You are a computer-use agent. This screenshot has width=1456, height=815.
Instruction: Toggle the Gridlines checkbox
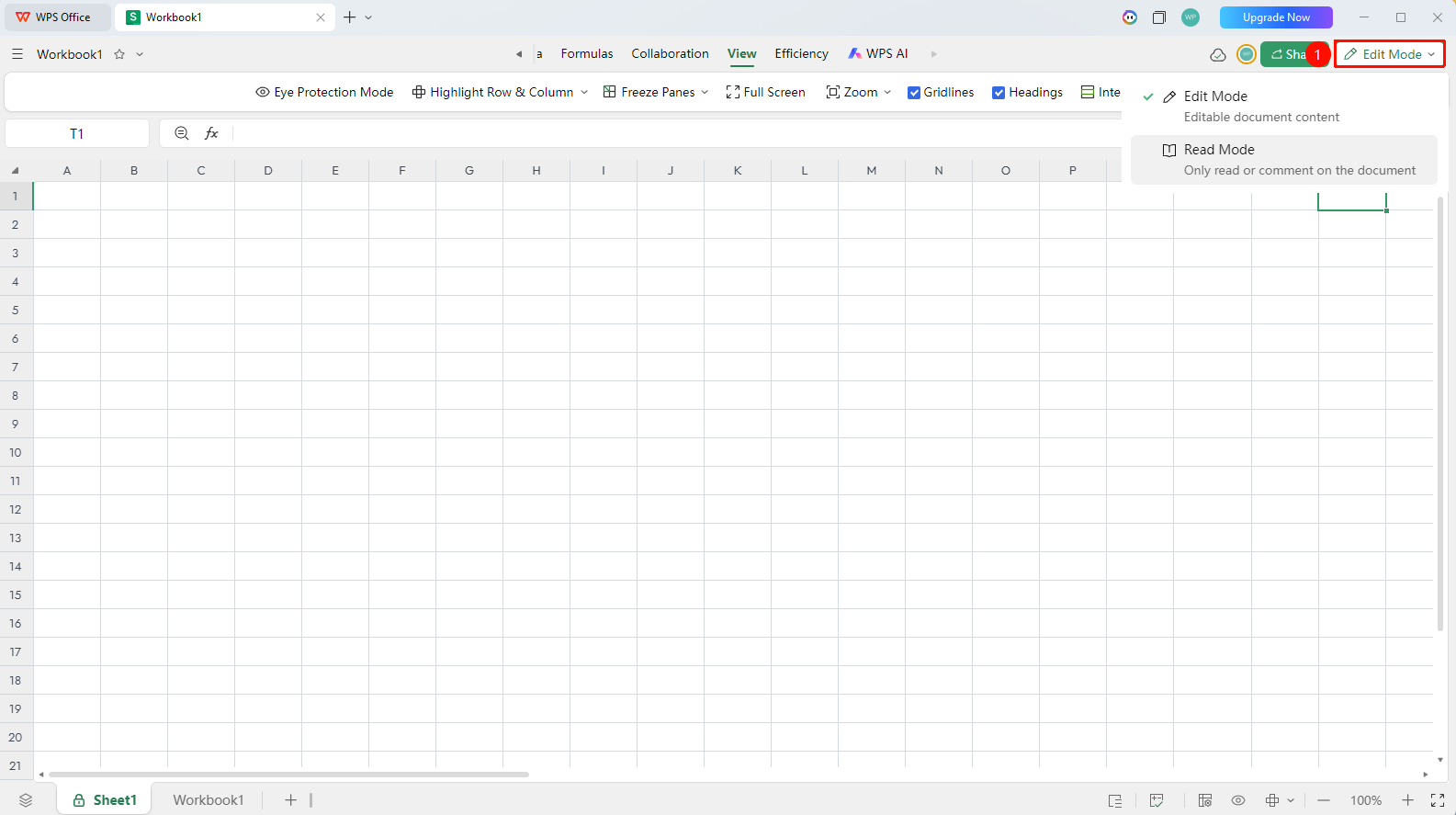point(914,93)
